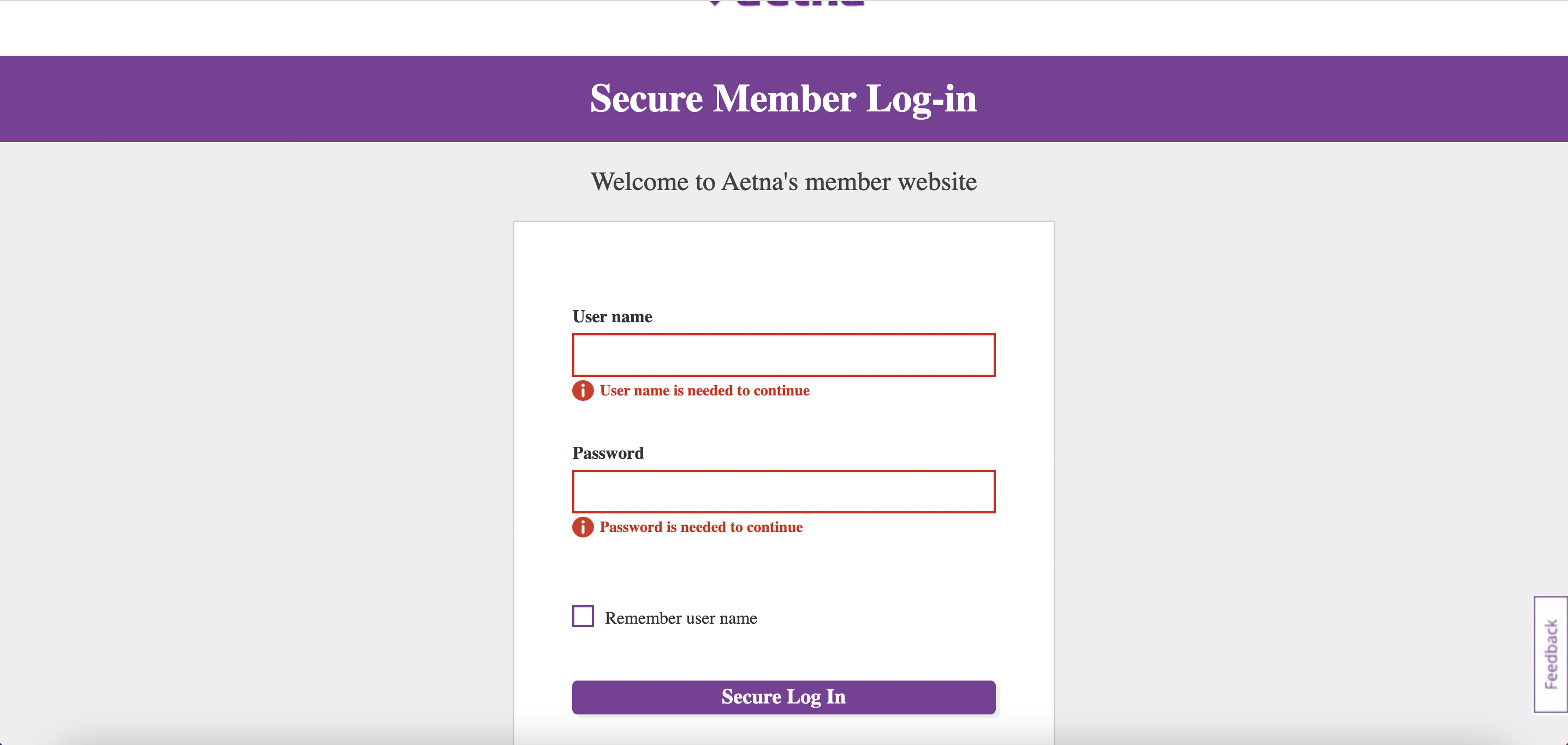Enable the Remember user name checkbox
The height and width of the screenshot is (745, 1568).
click(583, 616)
